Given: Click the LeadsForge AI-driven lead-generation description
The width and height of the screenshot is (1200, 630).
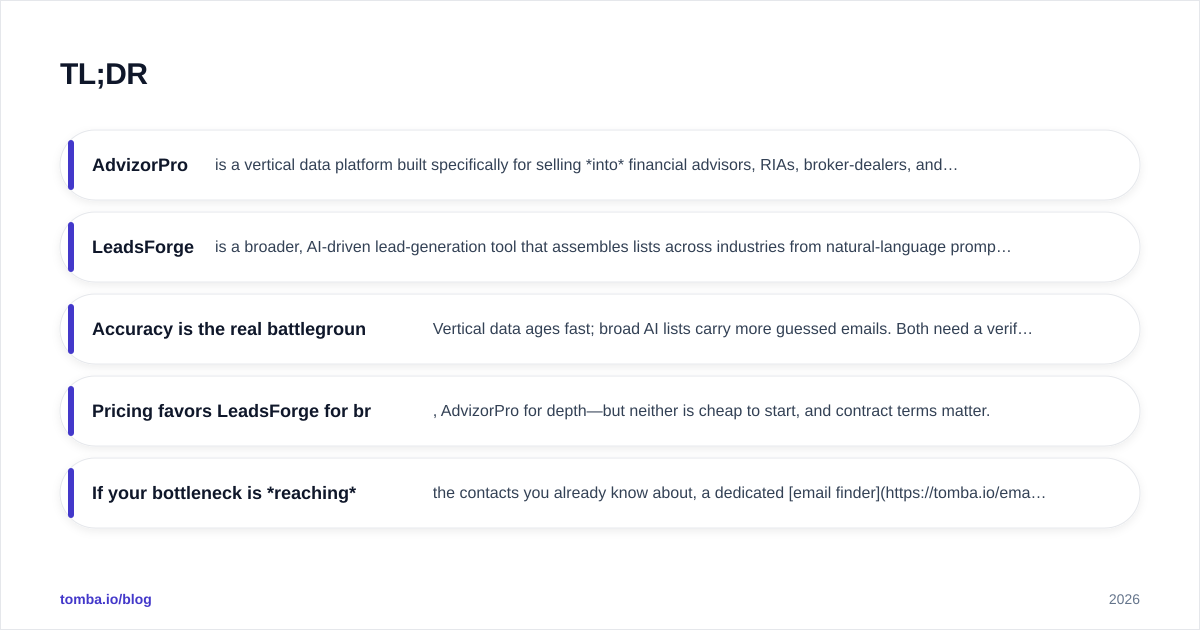Looking at the screenshot, I should pyautogui.click(x=613, y=247).
